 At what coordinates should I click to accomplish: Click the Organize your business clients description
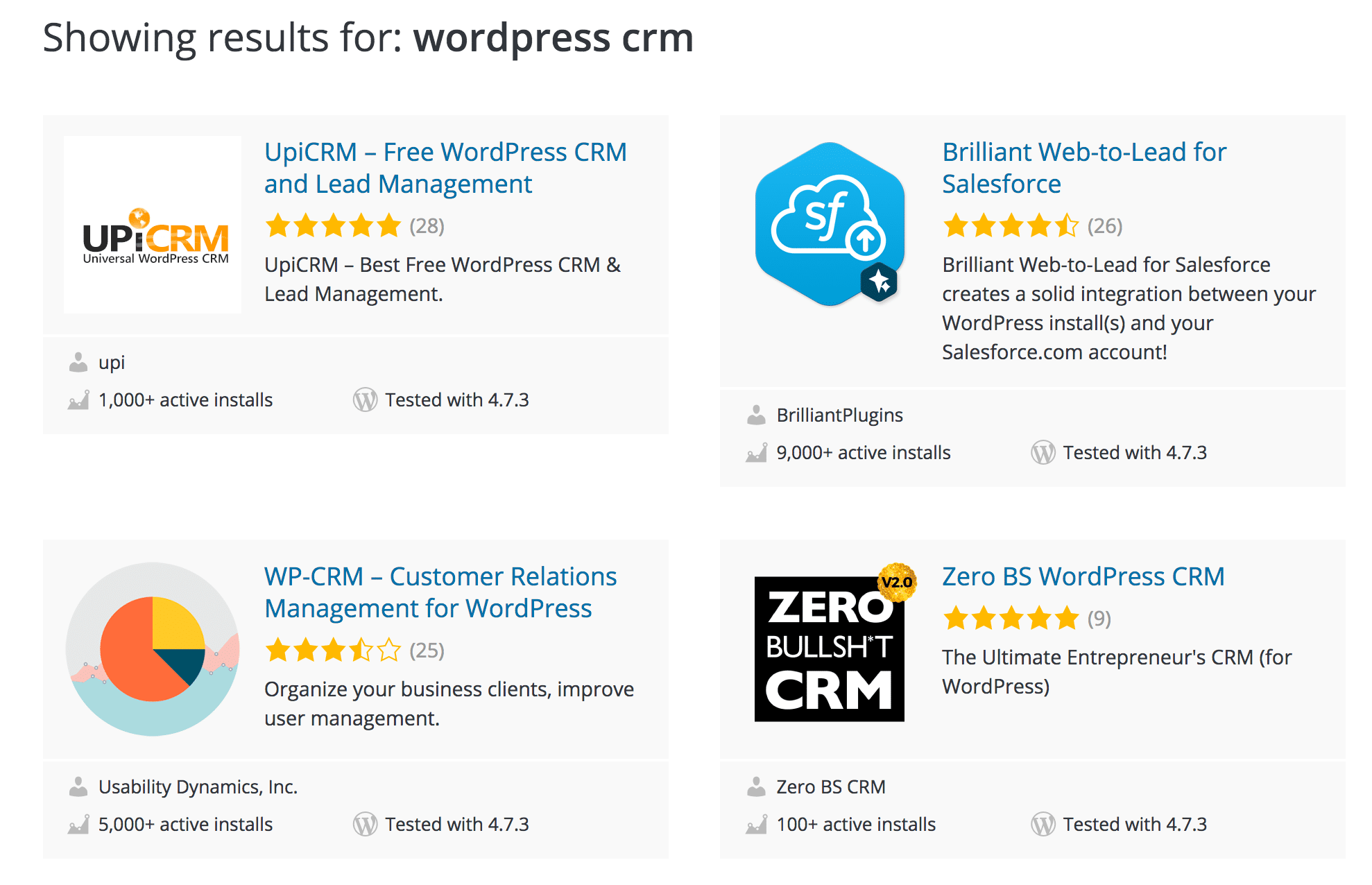[x=449, y=704]
